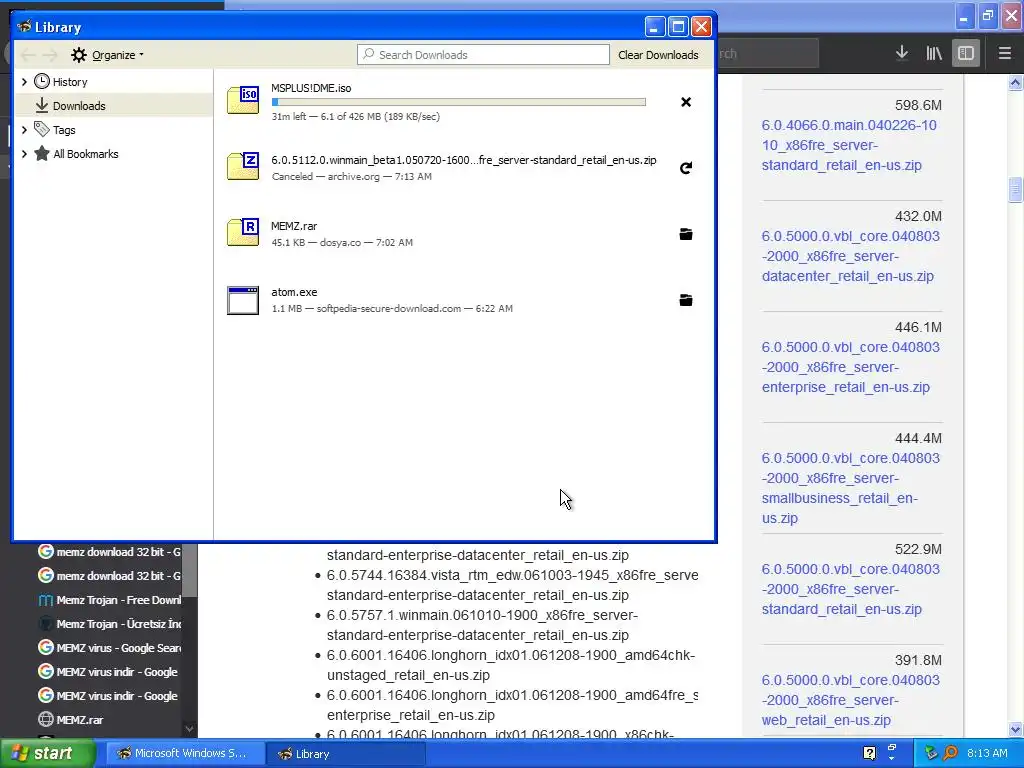Select All Bookmarks in Library sidebar

(114, 154)
